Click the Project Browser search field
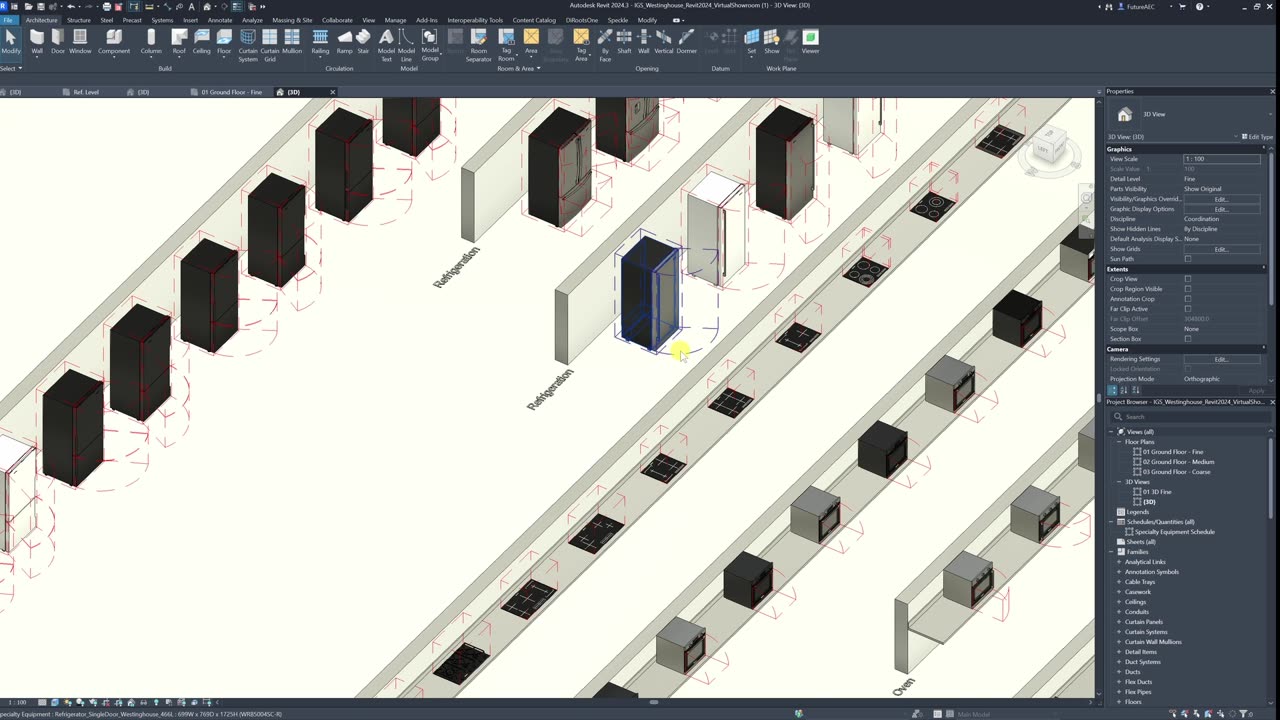The image size is (1280, 720). (x=1190, y=417)
